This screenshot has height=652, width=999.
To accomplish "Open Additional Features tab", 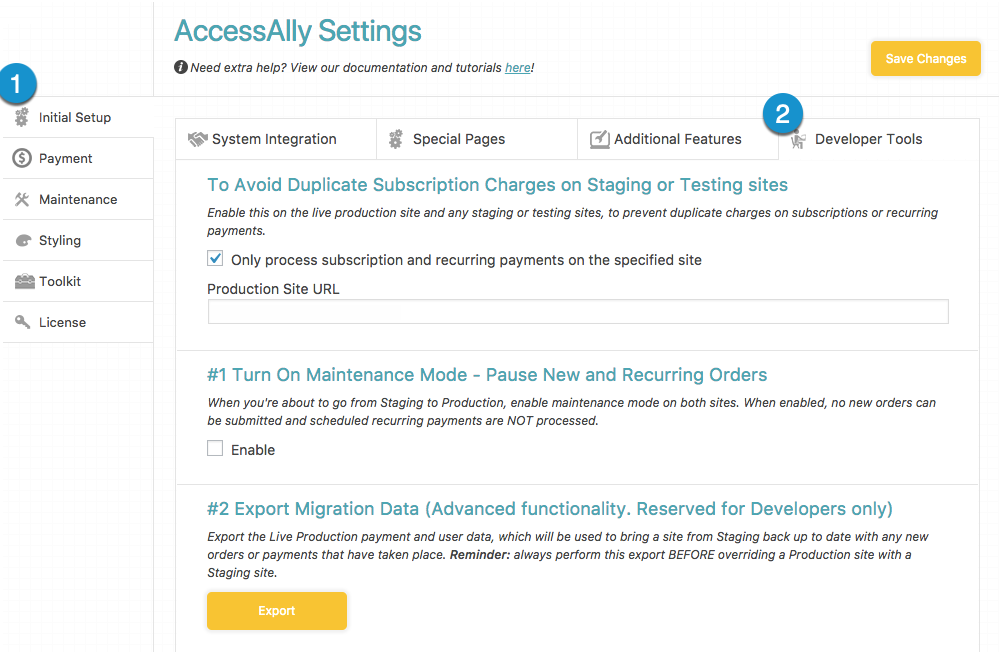I will [x=678, y=139].
